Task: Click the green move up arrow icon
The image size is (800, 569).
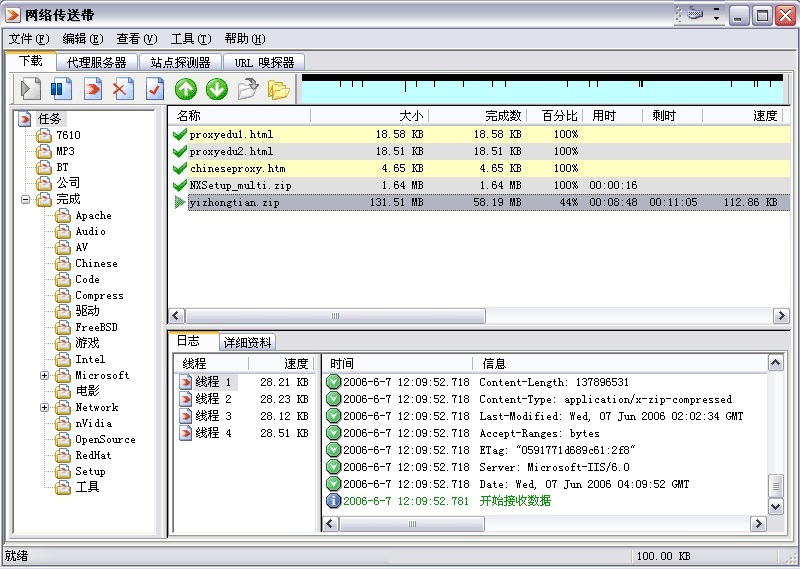Action: click(x=186, y=89)
